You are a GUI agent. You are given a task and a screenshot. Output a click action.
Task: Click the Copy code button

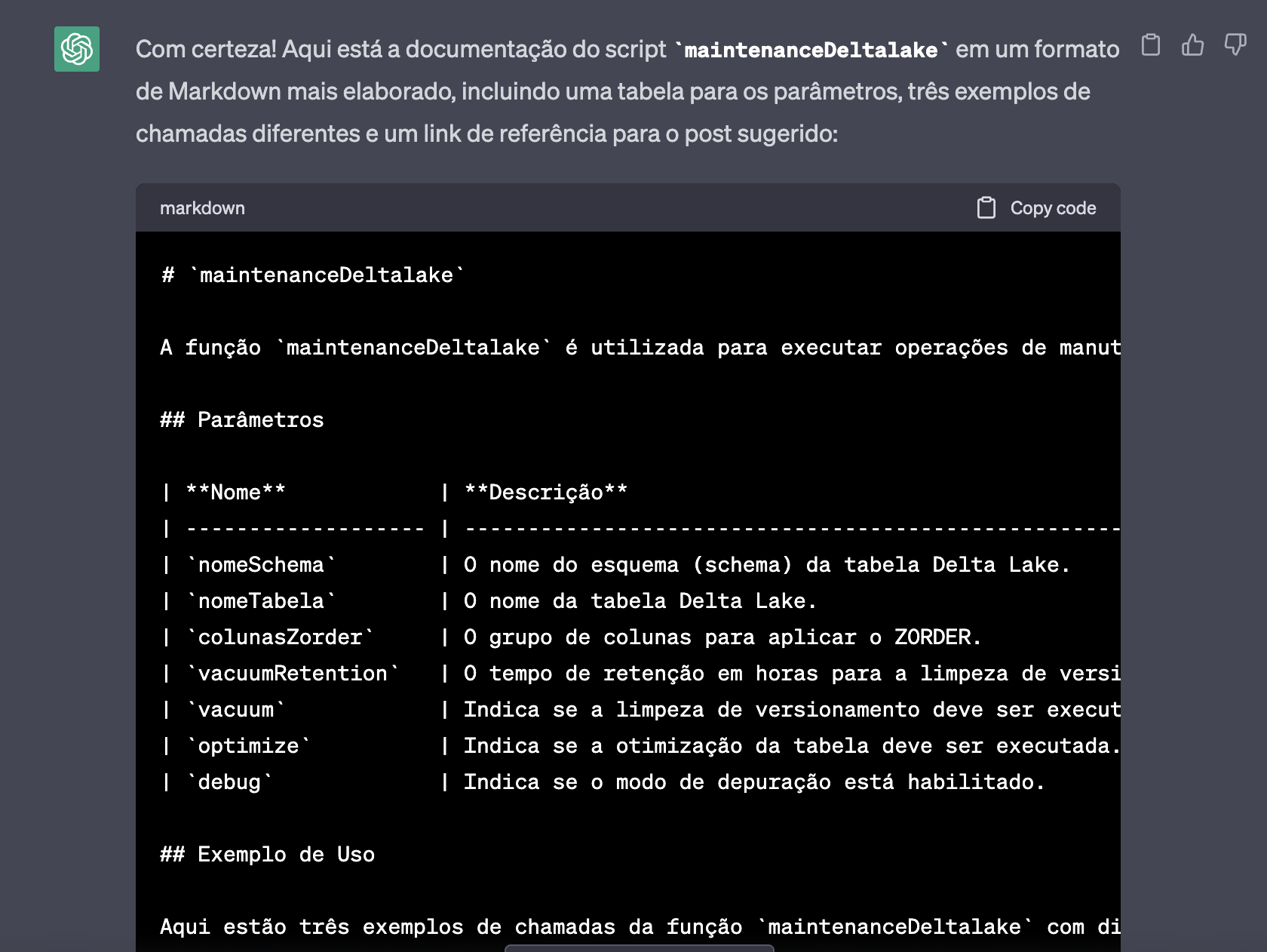[x=1037, y=208]
